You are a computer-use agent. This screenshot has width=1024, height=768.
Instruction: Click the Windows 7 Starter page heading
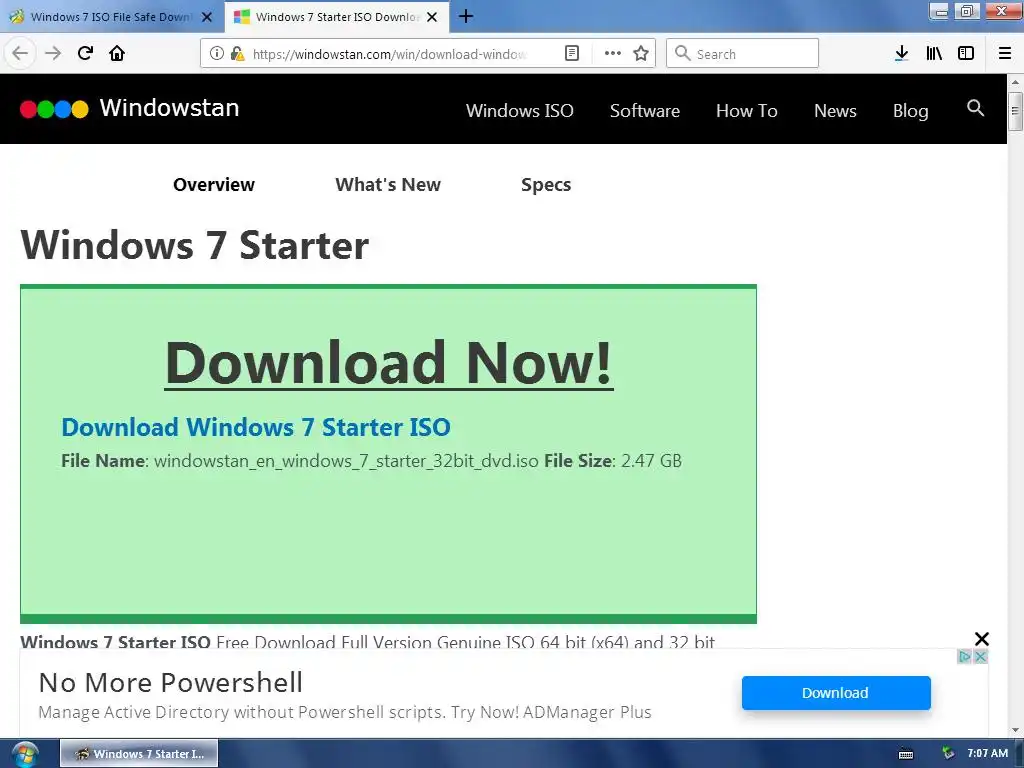[195, 246]
